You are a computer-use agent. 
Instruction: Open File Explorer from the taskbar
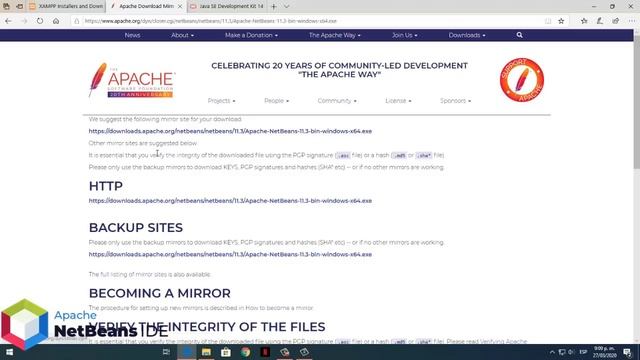pos(206,352)
